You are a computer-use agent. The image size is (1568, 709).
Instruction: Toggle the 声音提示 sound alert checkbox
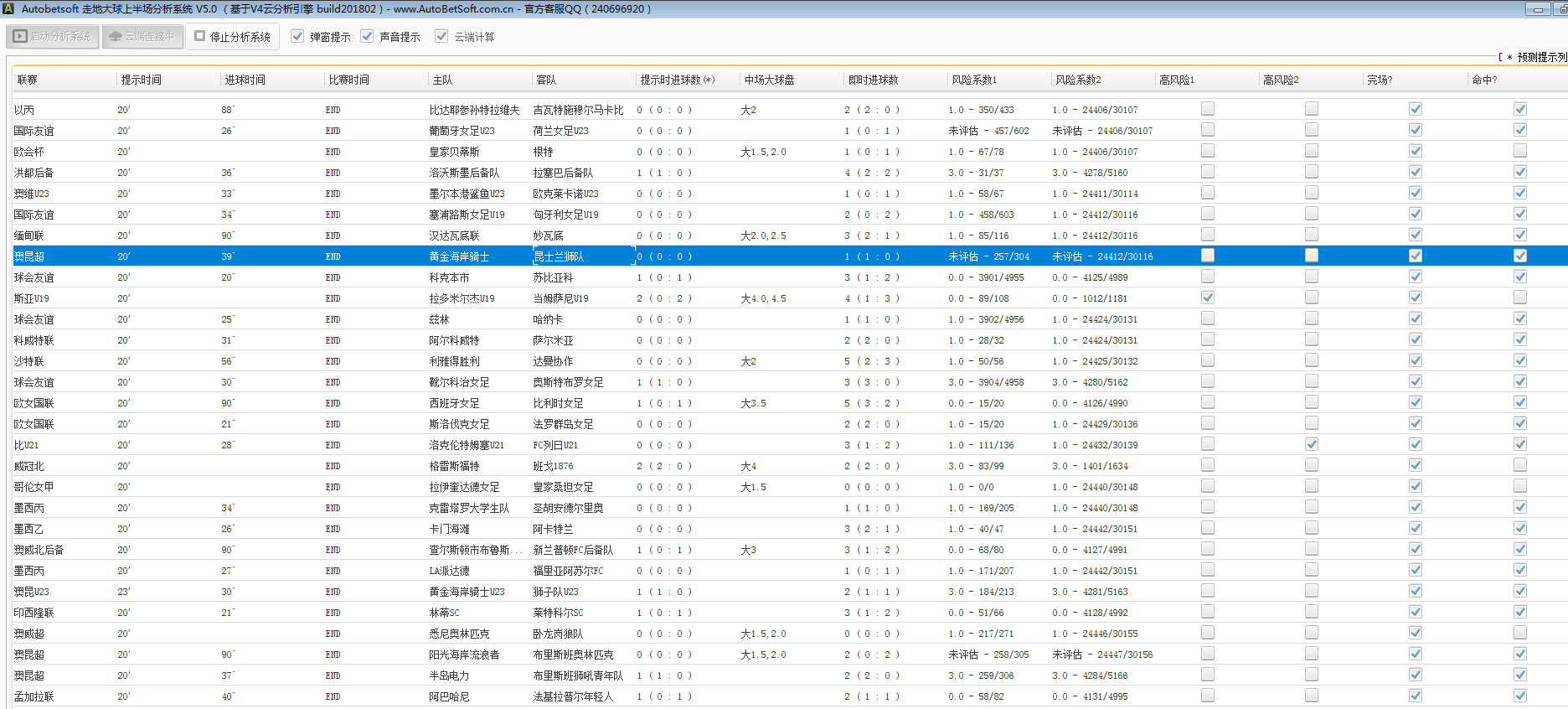(367, 37)
